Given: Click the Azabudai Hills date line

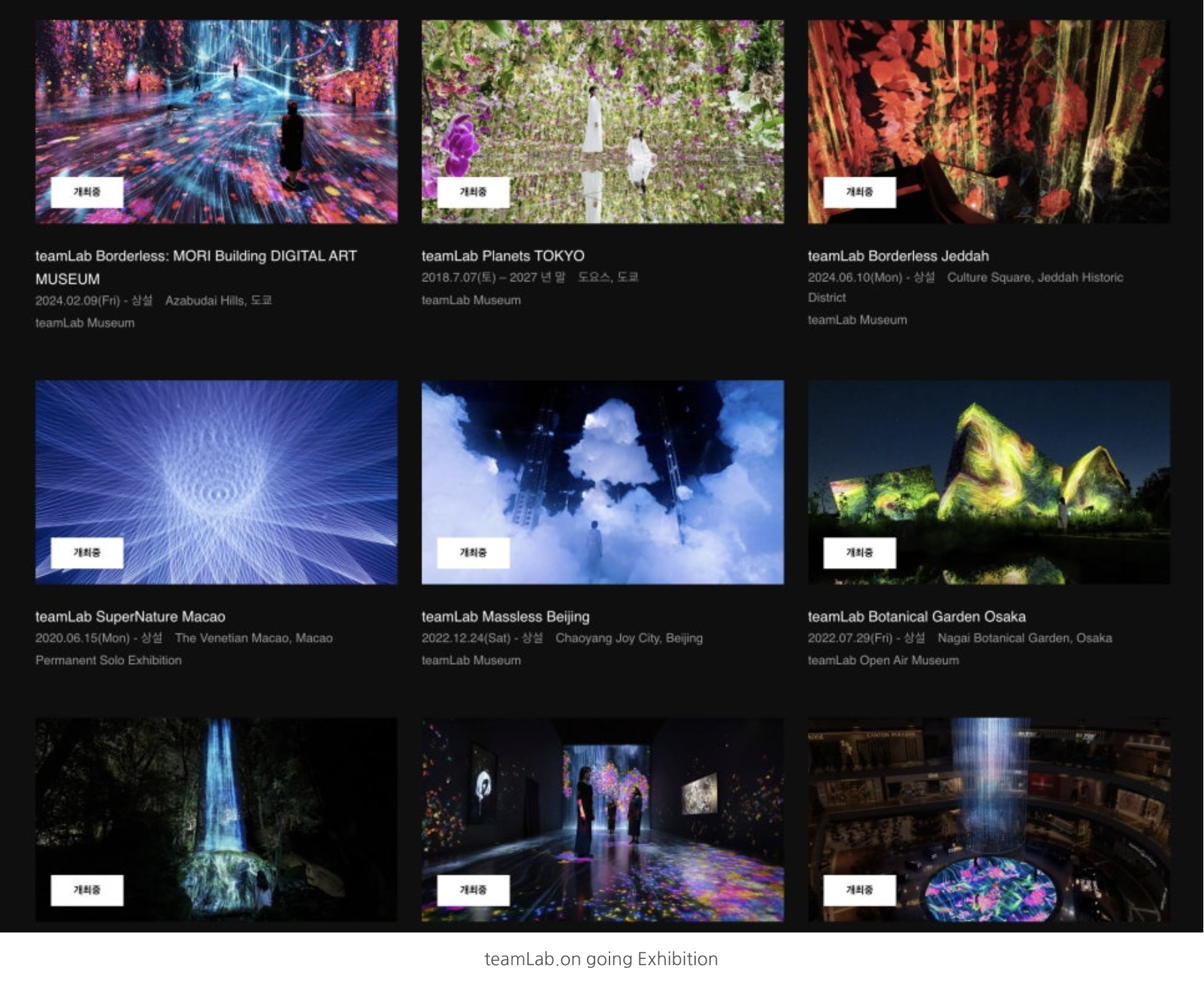Looking at the screenshot, I should pyautogui.click(x=154, y=300).
